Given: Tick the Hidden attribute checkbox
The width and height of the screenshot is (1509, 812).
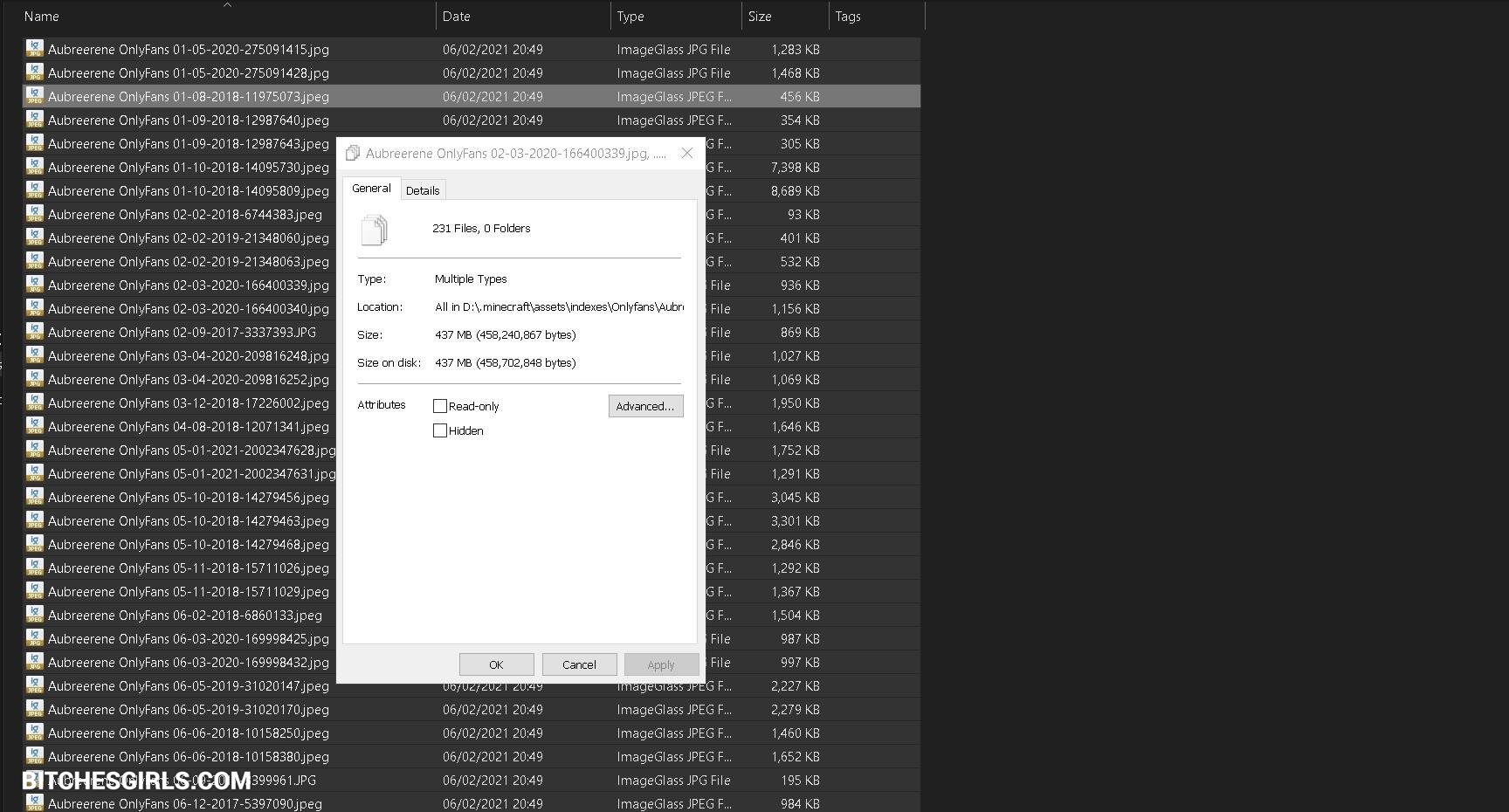Looking at the screenshot, I should tap(440, 430).
